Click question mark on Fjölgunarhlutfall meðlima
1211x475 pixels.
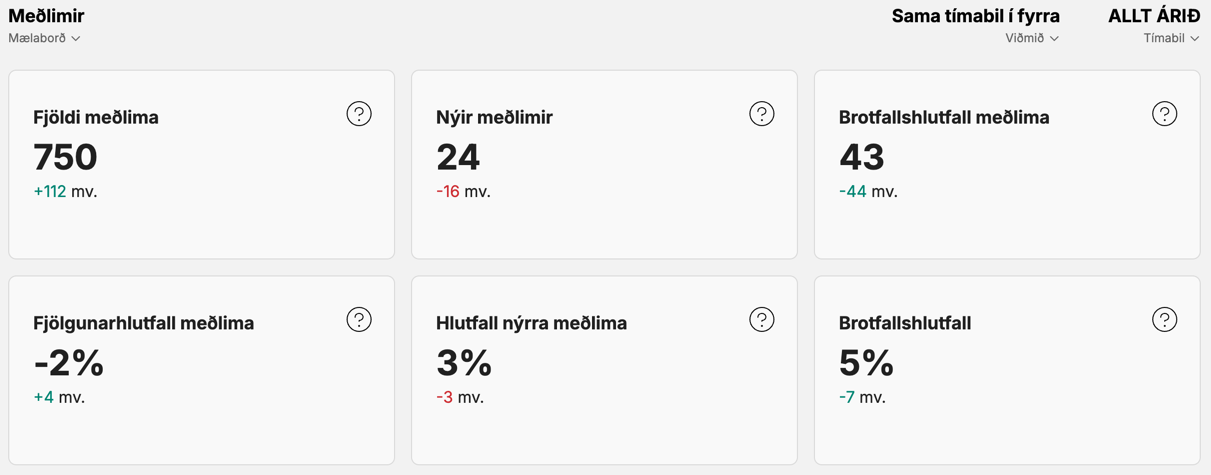pyautogui.click(x=359, y=320)
